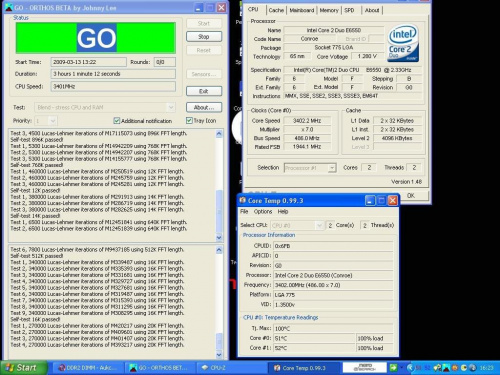Image resolution: width=500 pixels, height=375 pixels.
Task: Click the Start Time field in ORTHOS
Action: [x=88, y=62]
